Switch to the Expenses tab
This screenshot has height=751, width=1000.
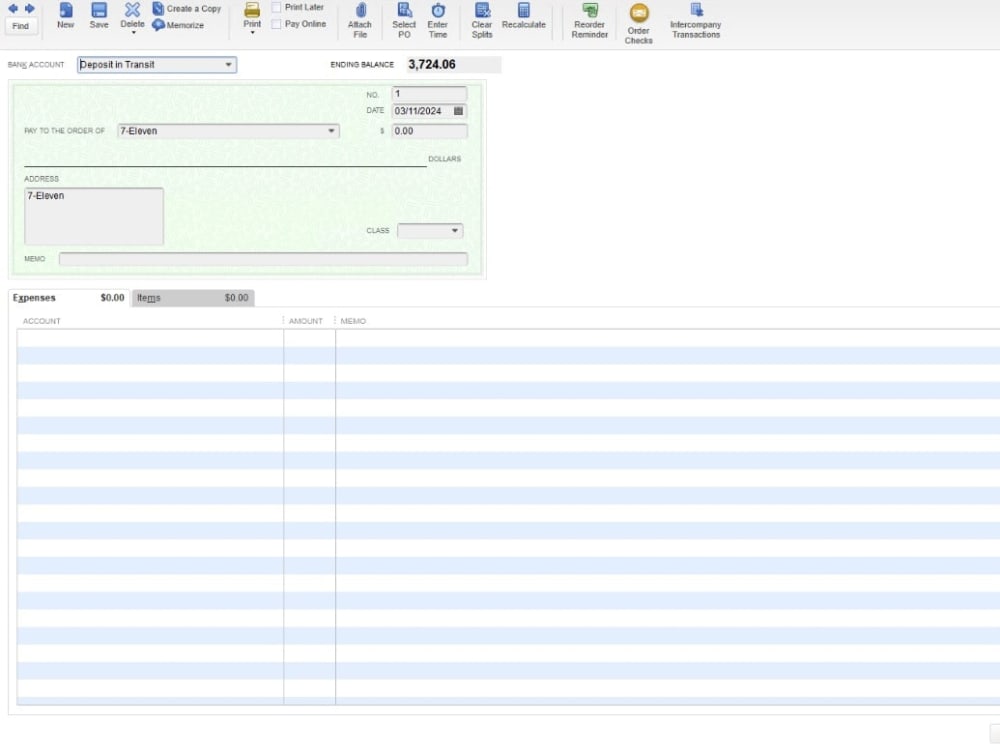pos(69,298)
